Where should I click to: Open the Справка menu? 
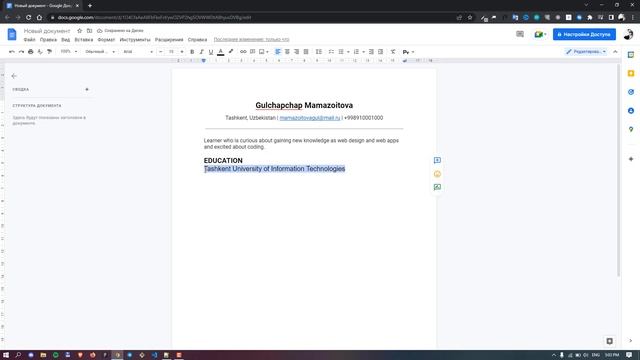[x=197, y=40]
